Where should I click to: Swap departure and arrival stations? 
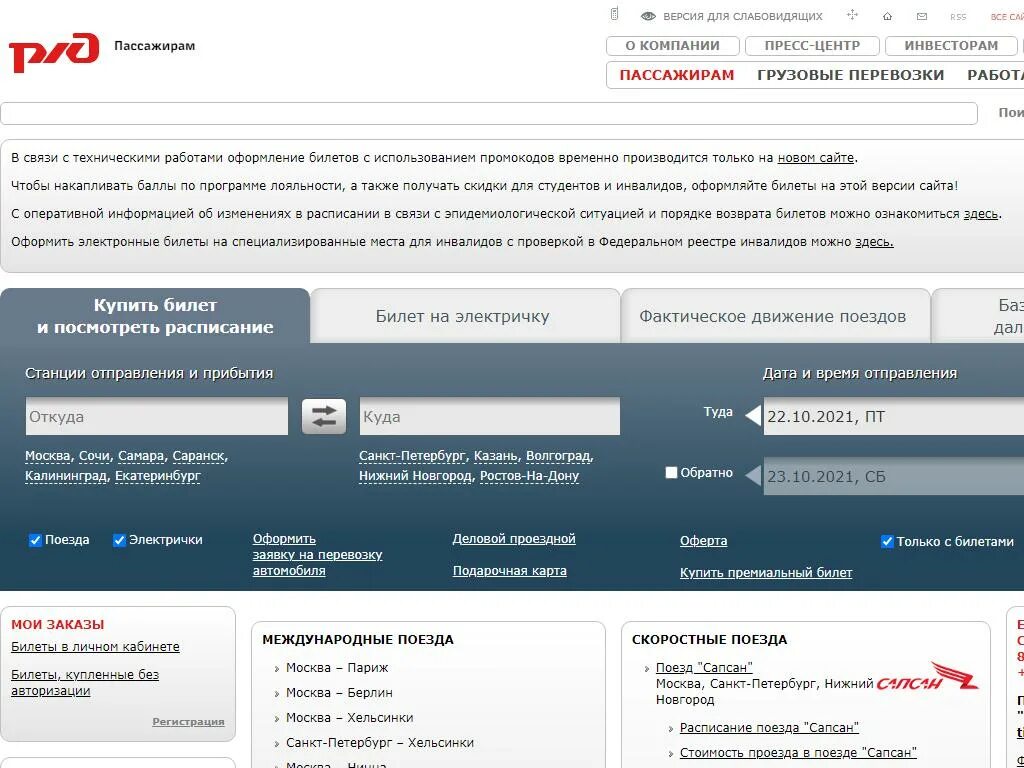(x=324, y=416)
